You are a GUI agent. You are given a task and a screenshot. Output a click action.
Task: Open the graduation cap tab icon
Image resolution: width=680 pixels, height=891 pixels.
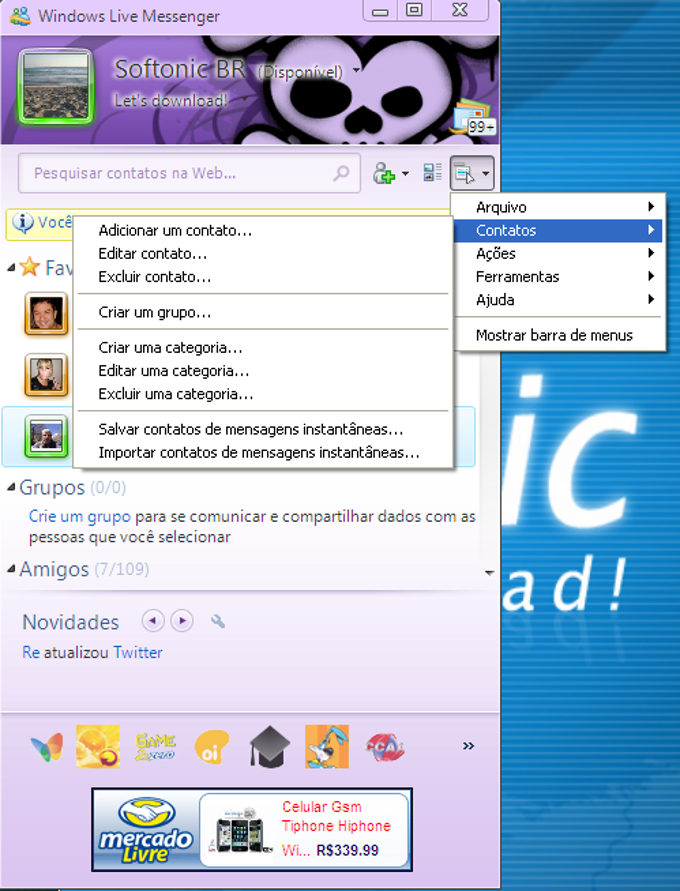(269, 747)
